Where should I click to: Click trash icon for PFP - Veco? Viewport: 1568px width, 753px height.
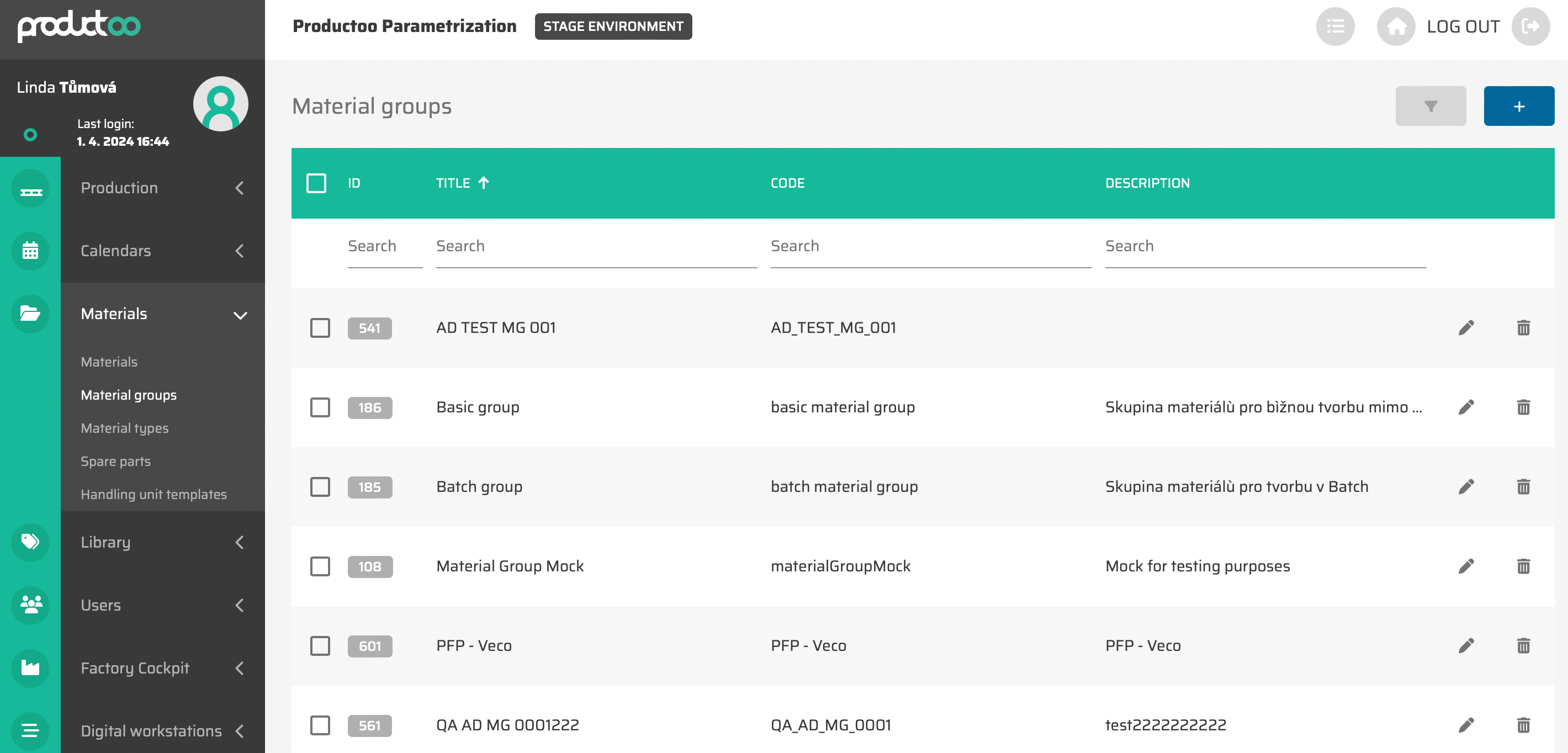pos(1523,645)
